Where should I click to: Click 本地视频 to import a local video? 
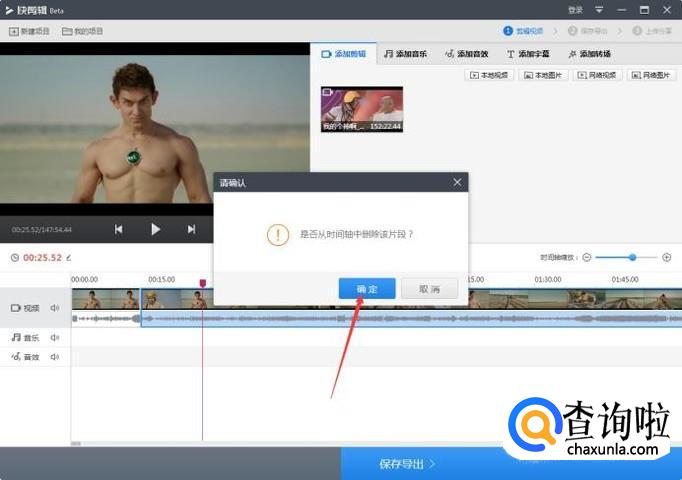pyautogui.click(x=489, y=75)
